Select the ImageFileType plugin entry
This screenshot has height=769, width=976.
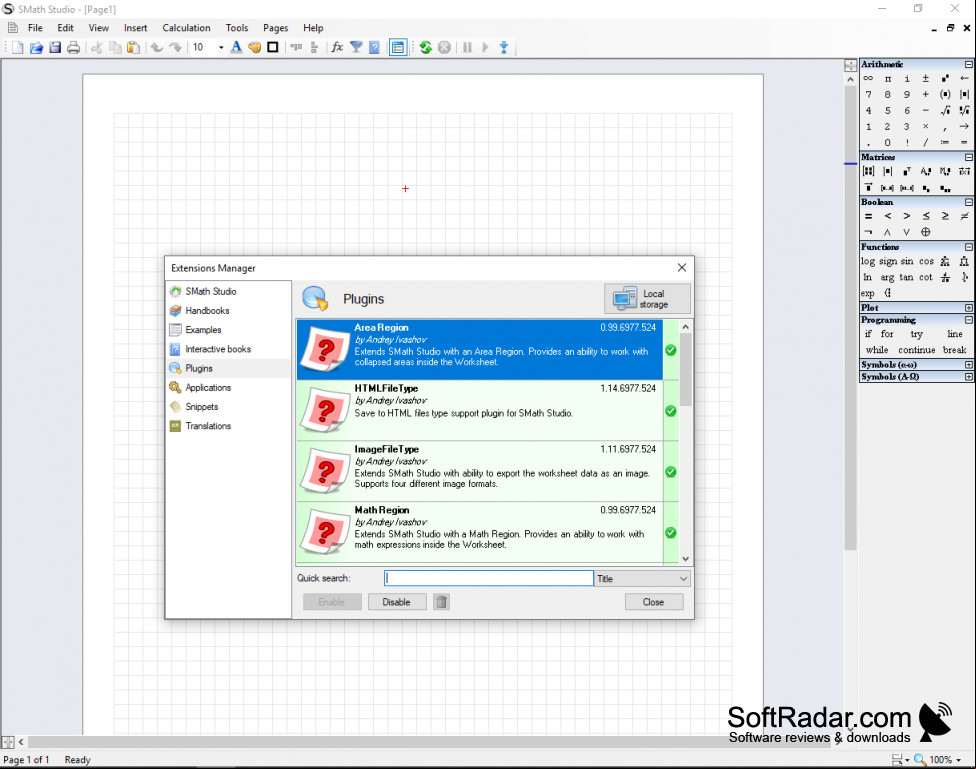[x=480, y=472]
